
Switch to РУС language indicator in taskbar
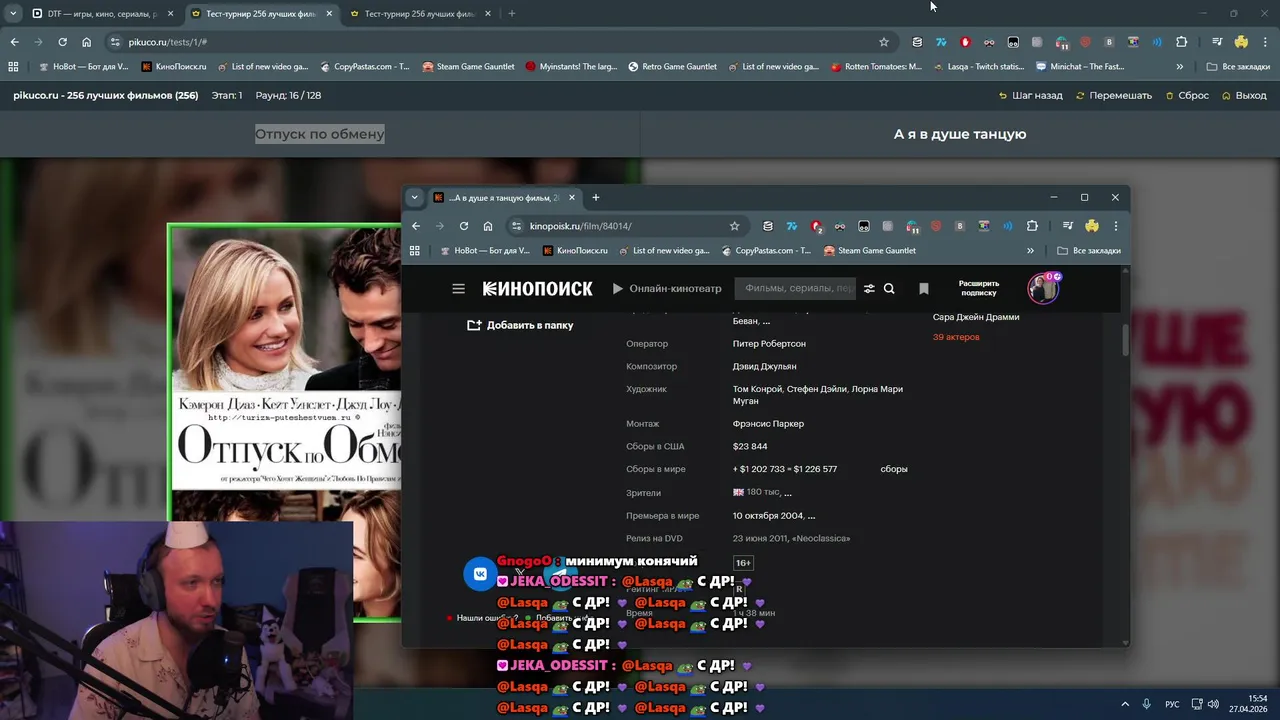1172,704
